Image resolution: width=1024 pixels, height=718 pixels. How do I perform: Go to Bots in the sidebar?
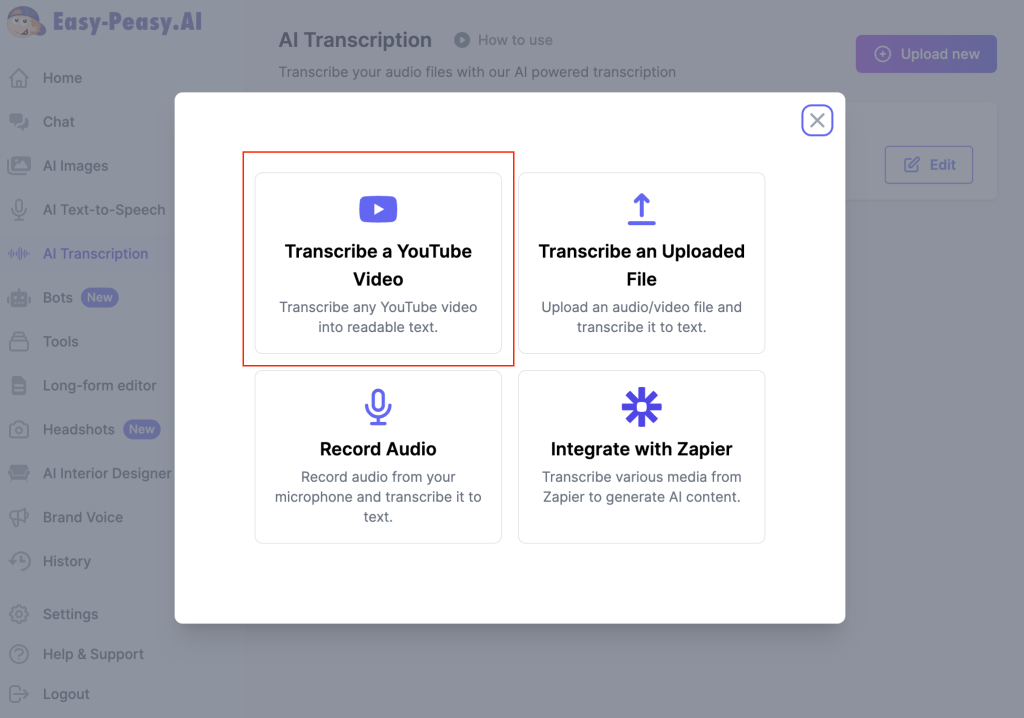coord(58,298)
